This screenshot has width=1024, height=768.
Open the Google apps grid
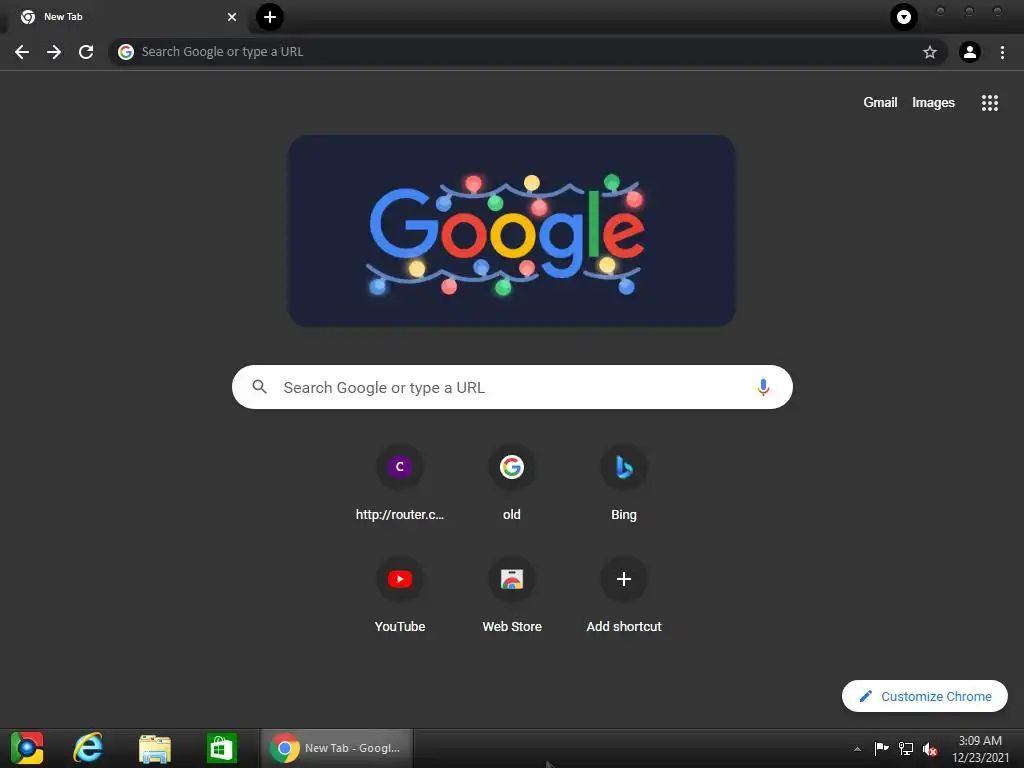point(989,103)
